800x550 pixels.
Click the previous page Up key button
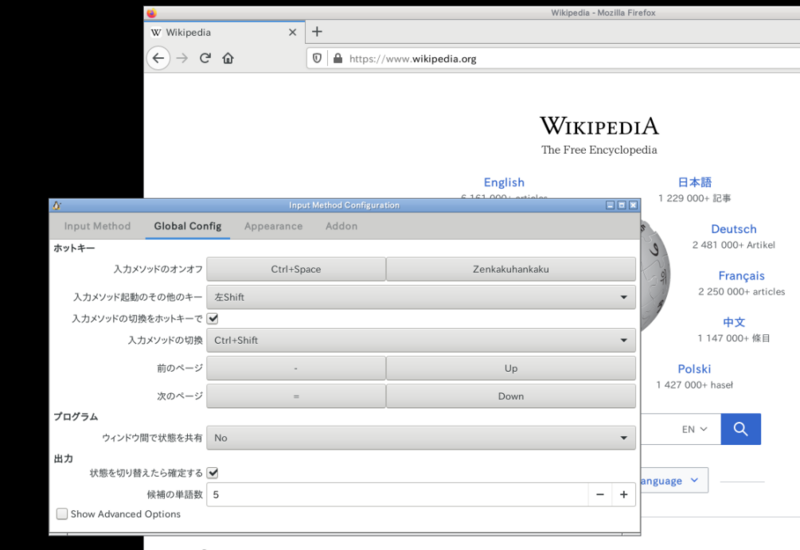click(x=511, y=368)
